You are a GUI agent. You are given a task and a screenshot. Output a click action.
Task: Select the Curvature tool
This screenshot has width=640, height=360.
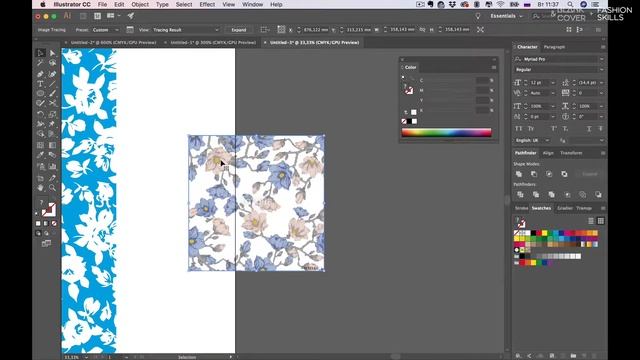click(x=52, y=74)
